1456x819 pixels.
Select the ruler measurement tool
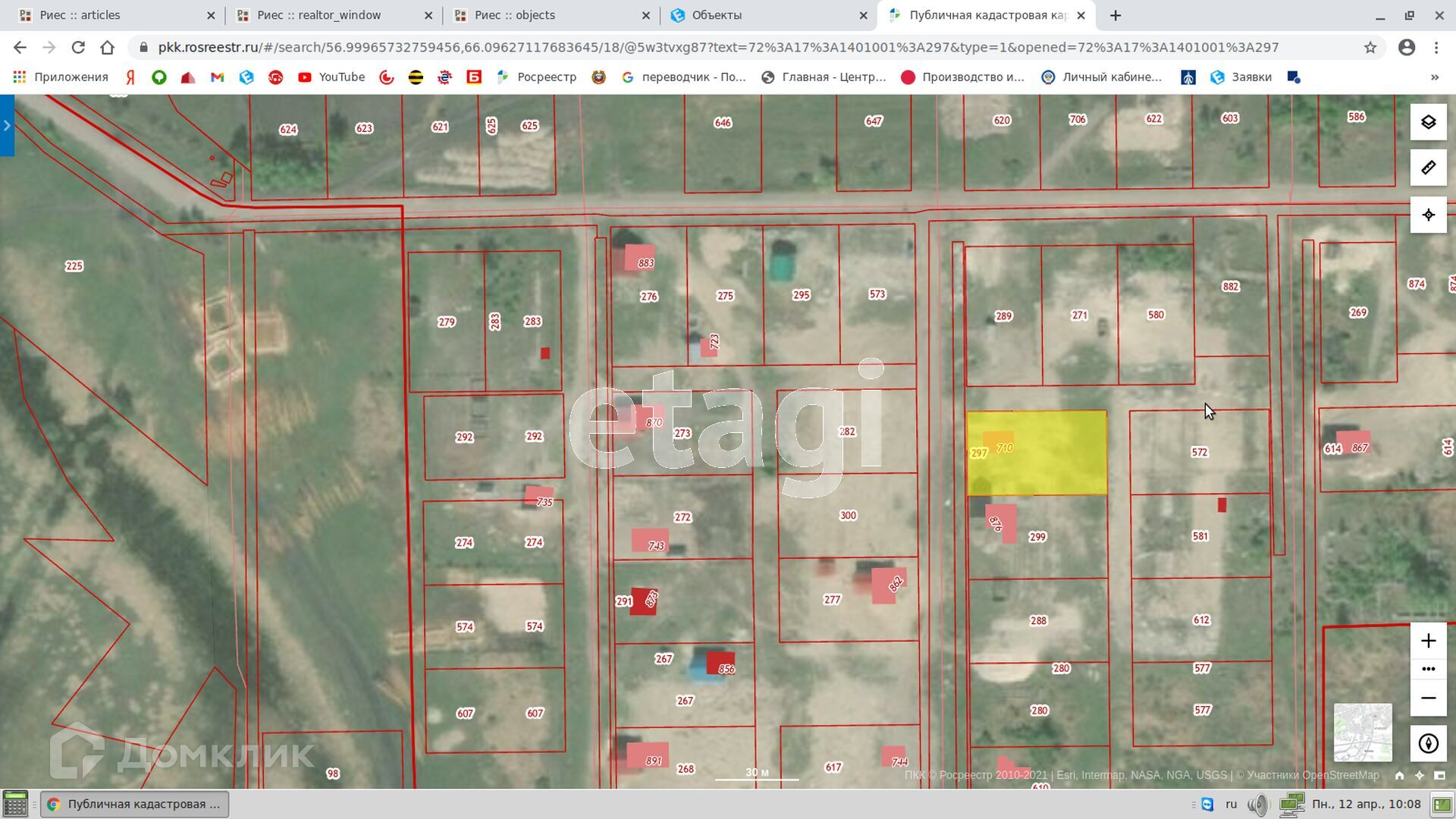pos(1428,168)
